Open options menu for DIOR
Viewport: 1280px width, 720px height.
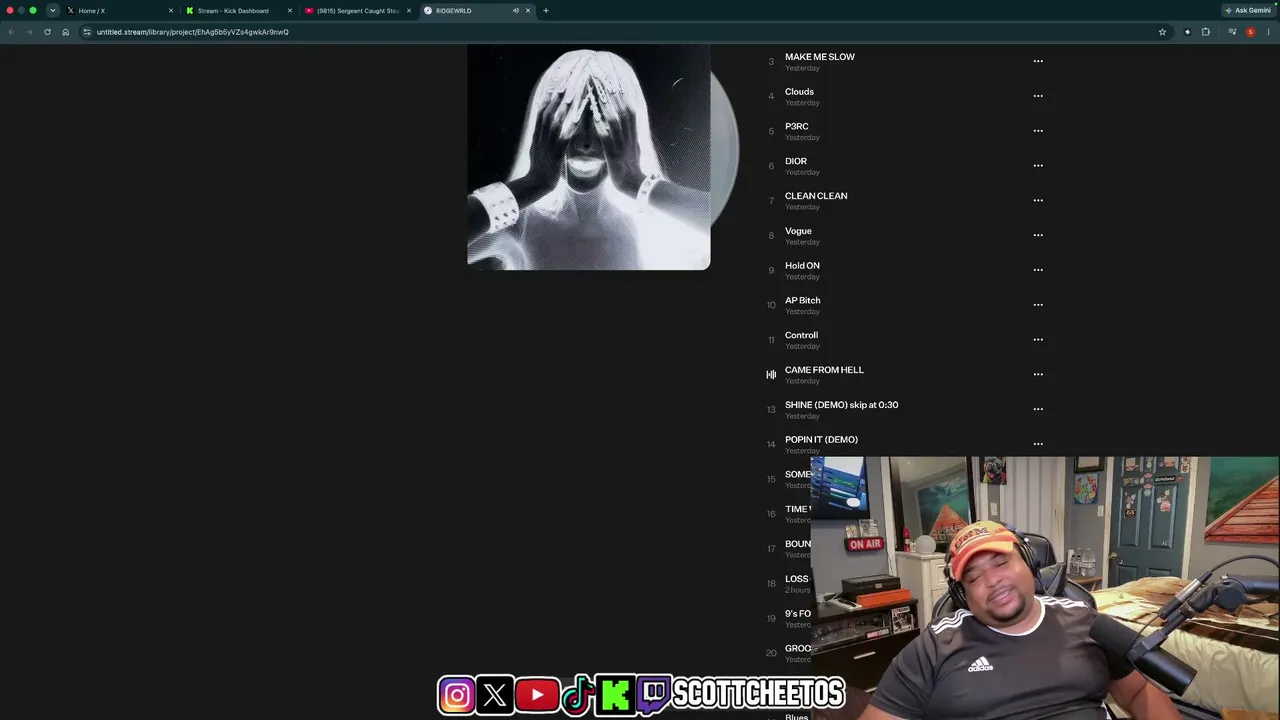pyautogui.click(x=1038, y=166)
